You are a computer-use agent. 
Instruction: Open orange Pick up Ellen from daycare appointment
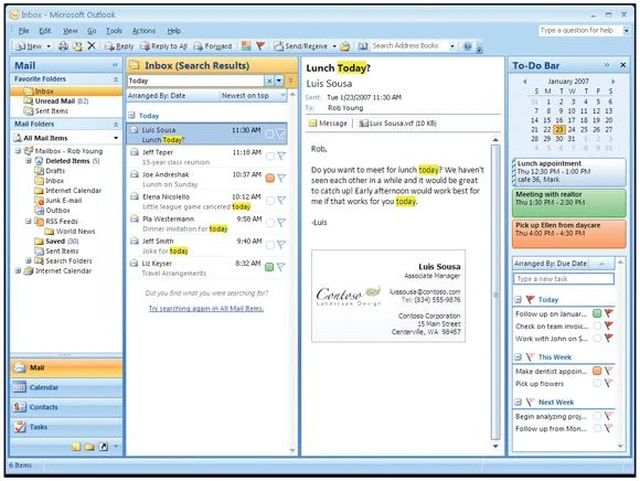569,234
